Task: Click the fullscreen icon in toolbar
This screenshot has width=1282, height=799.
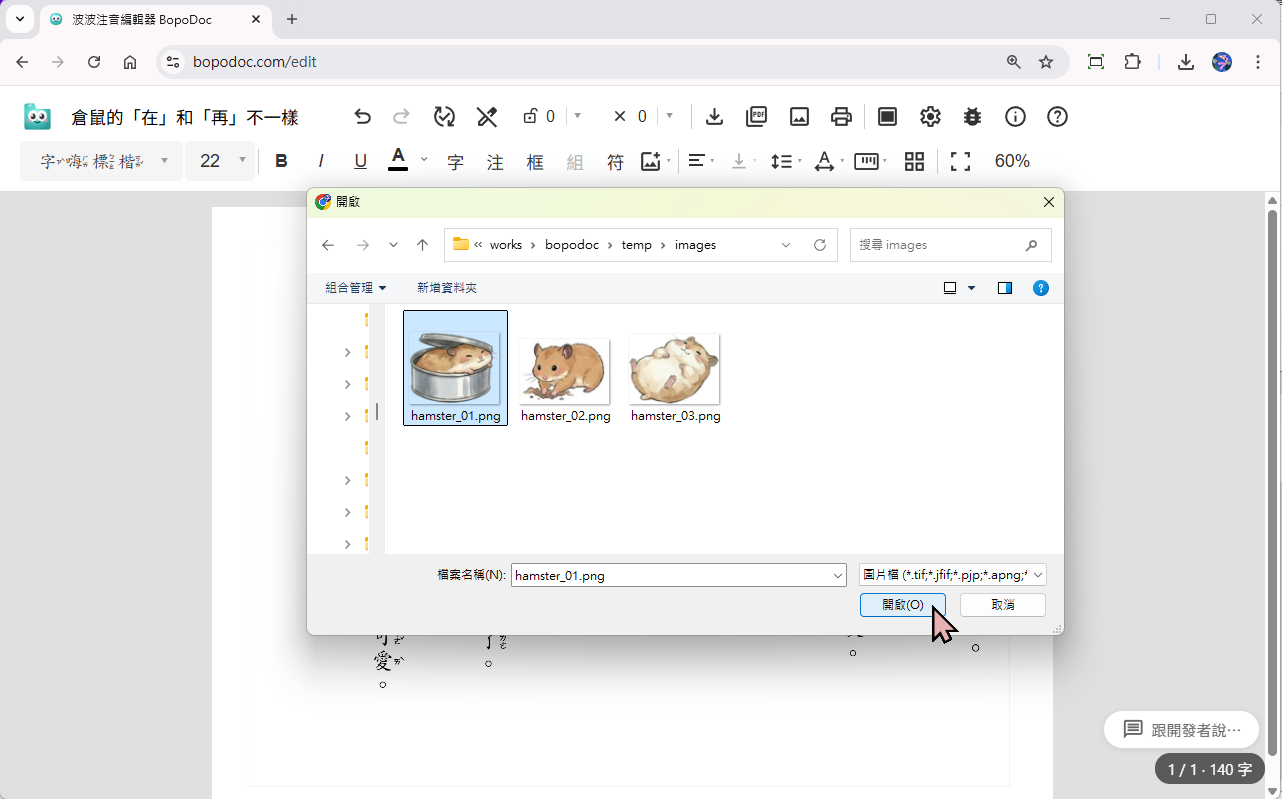Action: tap(960, 161)
